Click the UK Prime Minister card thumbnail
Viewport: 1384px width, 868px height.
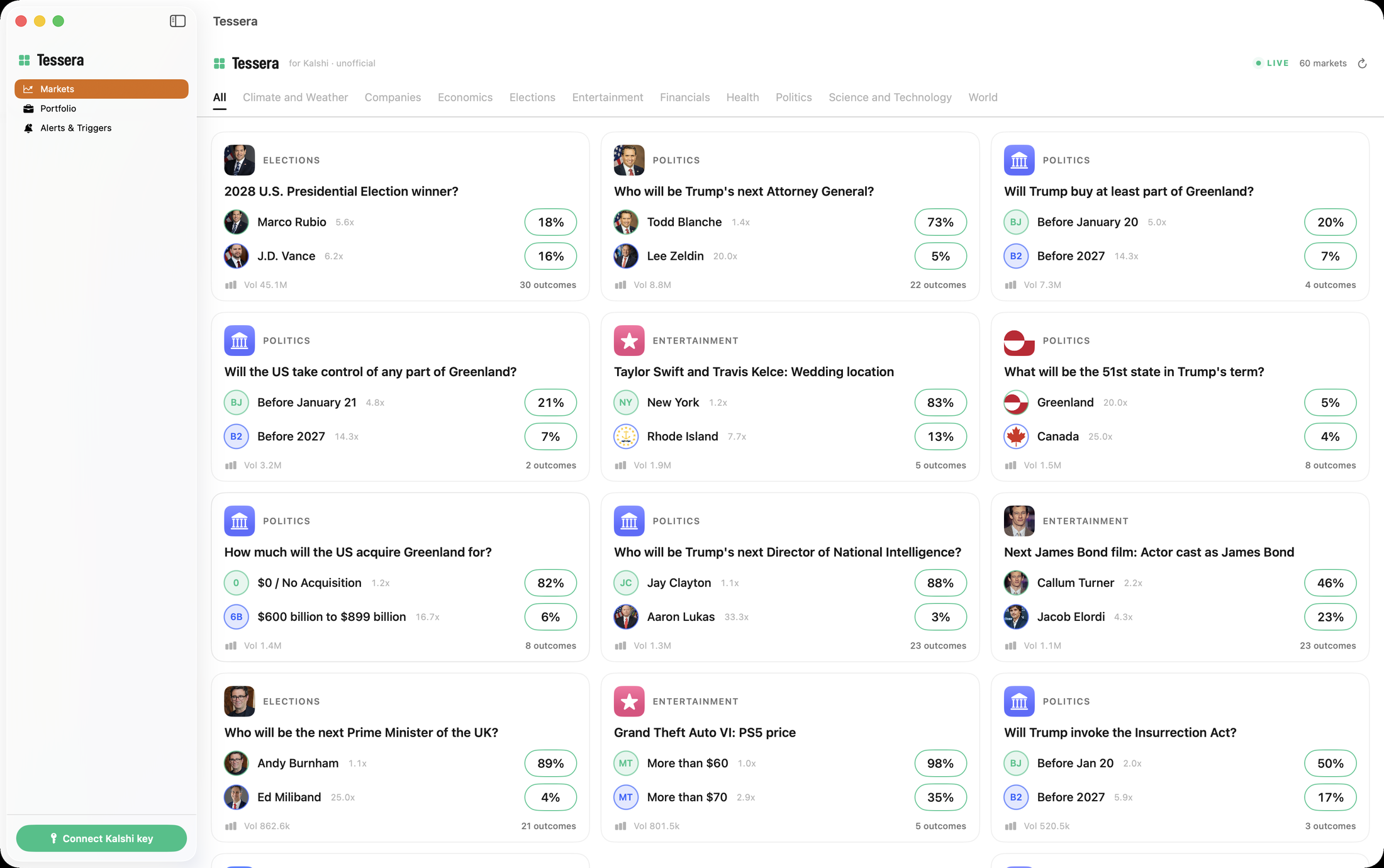(239, 702)
